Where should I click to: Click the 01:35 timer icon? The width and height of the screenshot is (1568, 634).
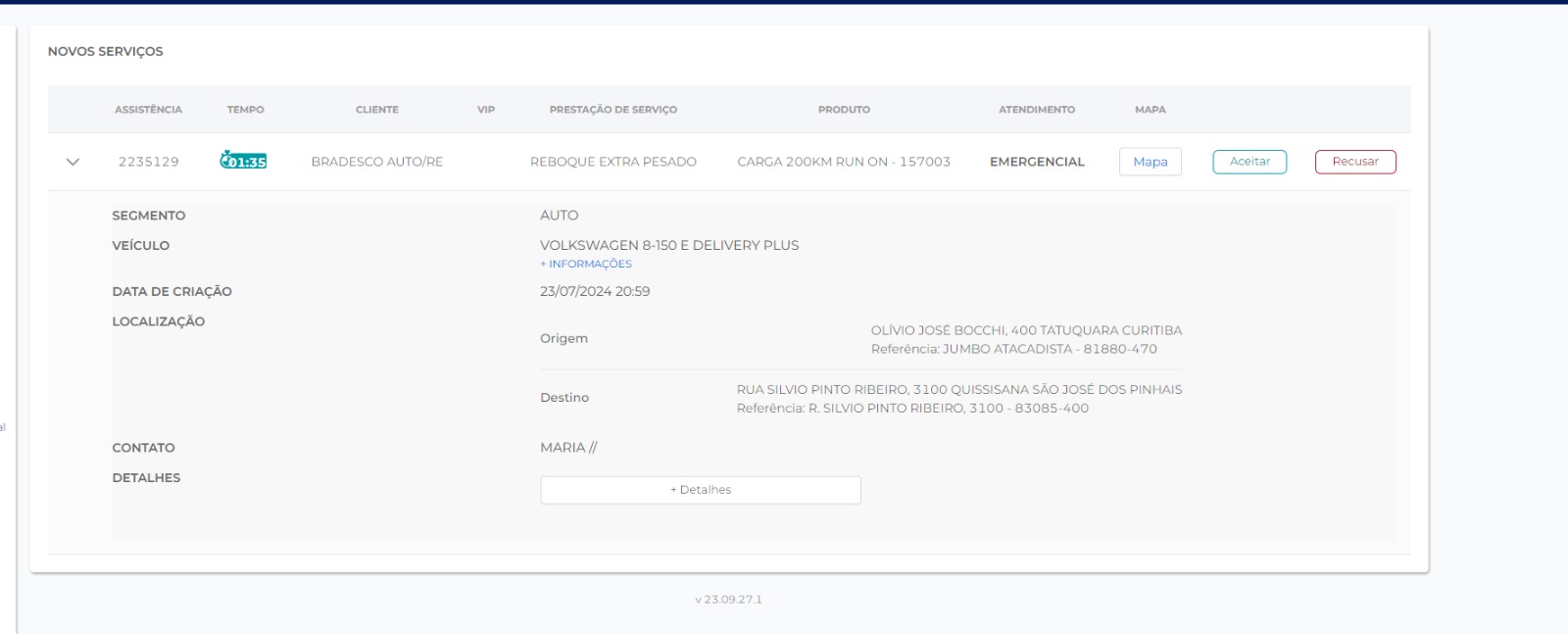[243, 161]
